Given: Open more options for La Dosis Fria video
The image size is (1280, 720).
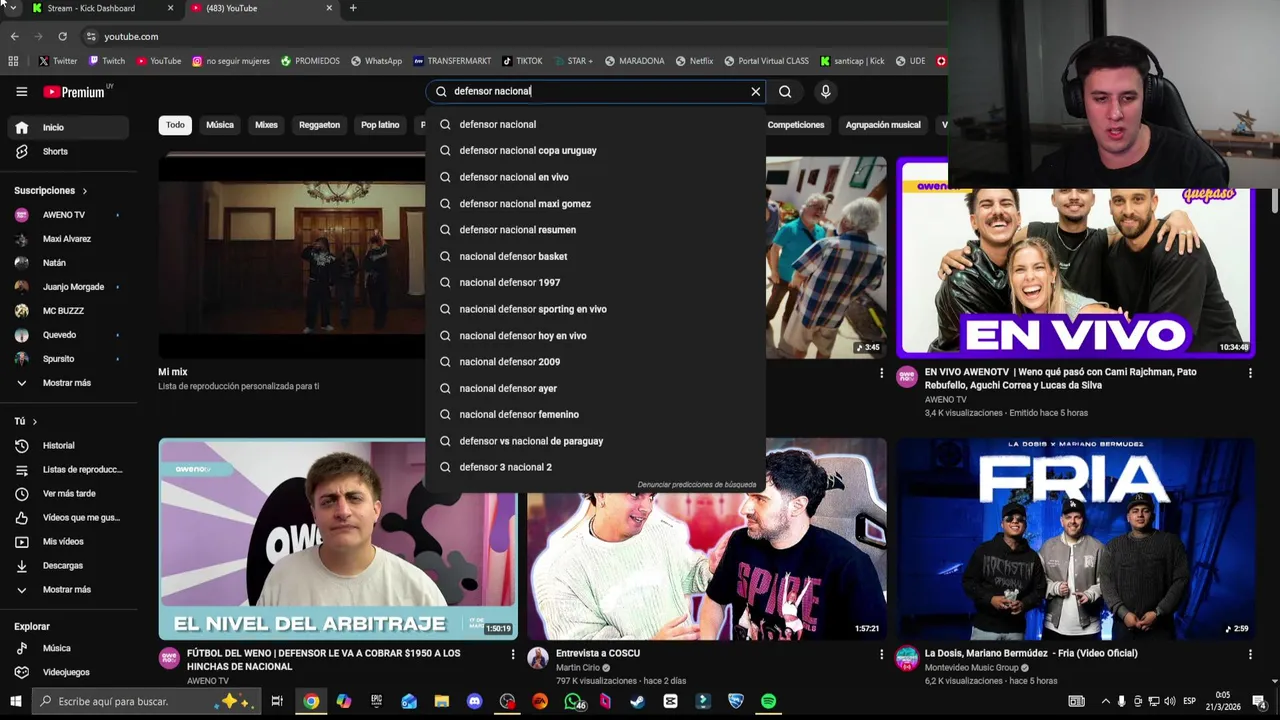Looking at the screenshot, I should pyautogui.click(x=1250, y=654).
